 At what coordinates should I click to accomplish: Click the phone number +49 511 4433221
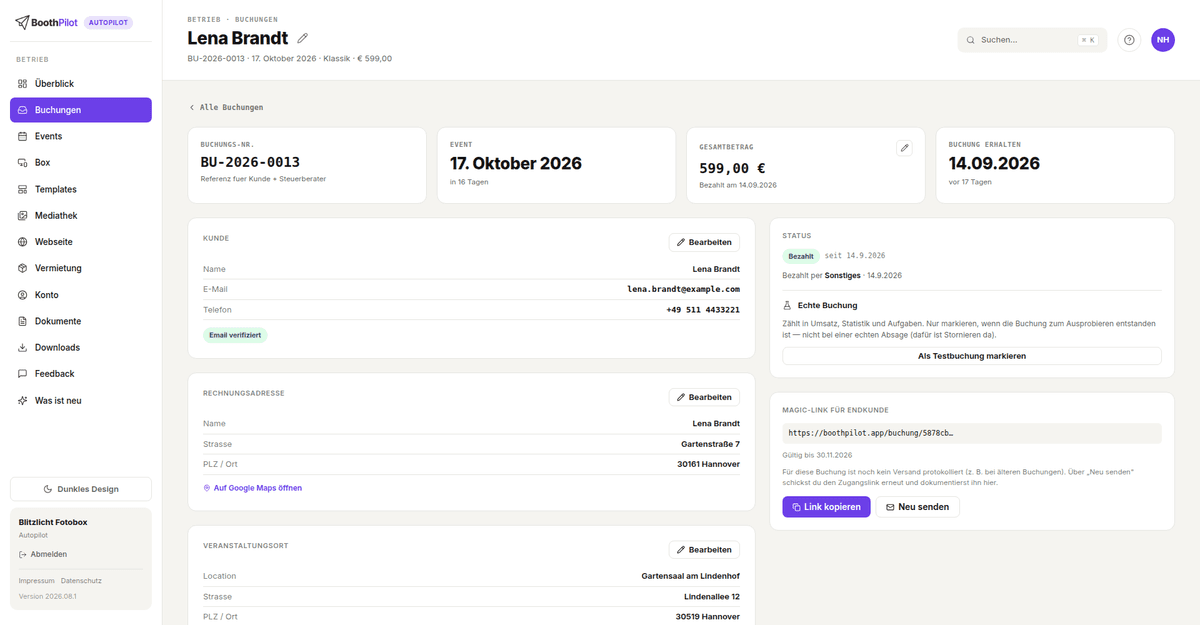pyautogui.click(x=703, y=310)
